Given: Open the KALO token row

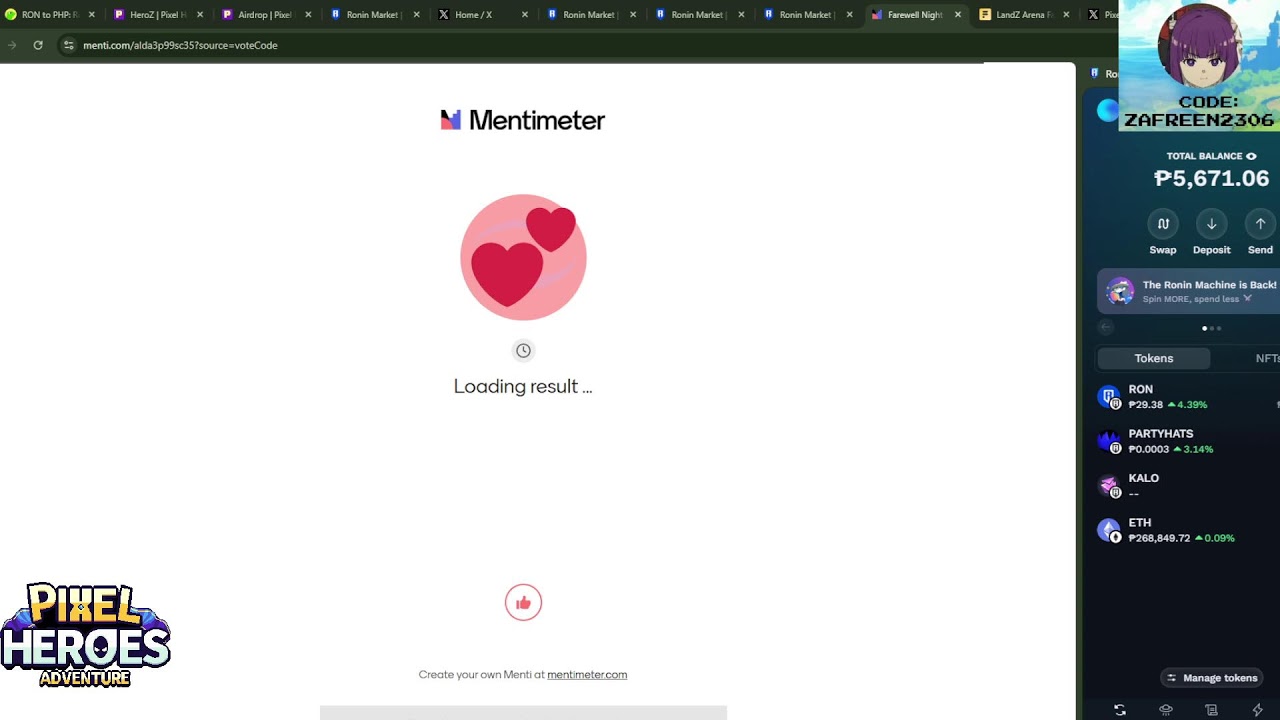Looking at the screenshot, I should (x=1188, y=486).
